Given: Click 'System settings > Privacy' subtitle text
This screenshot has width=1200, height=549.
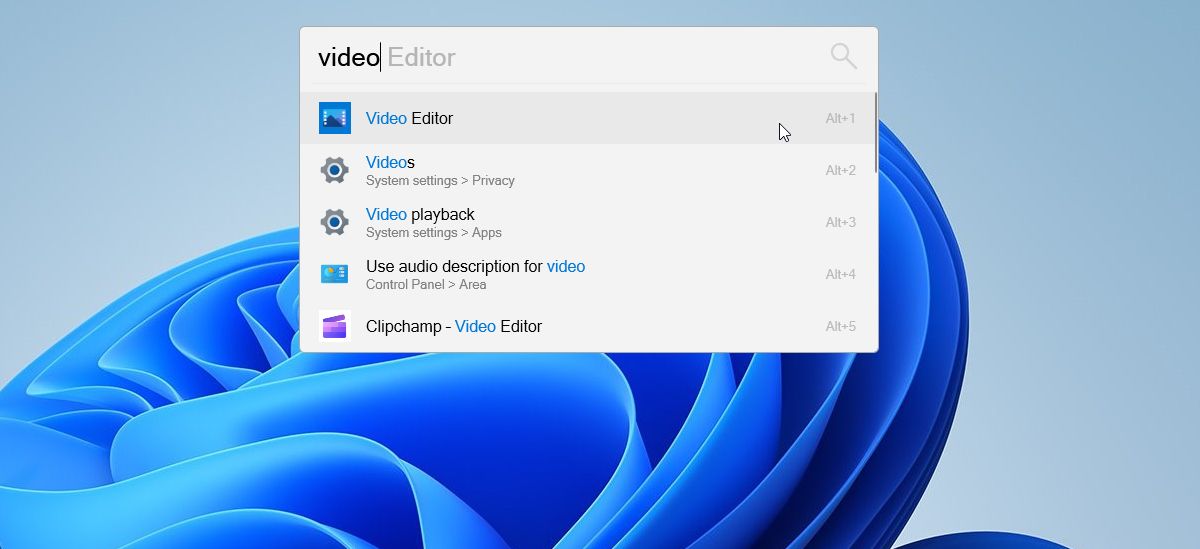Looking at the screenshot, I should tap(440, 181).
